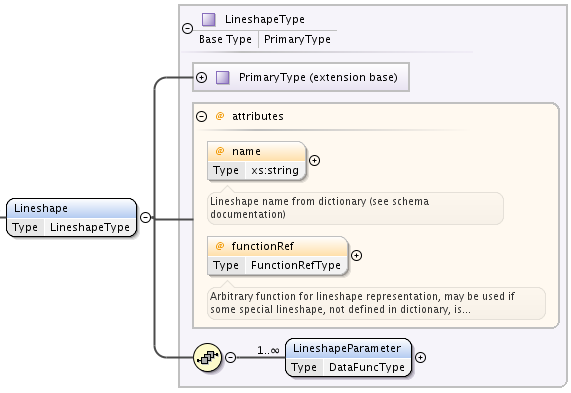Screen dimensions: 571x393
Task: Click the attributes heading text
Action: point(258,116)
